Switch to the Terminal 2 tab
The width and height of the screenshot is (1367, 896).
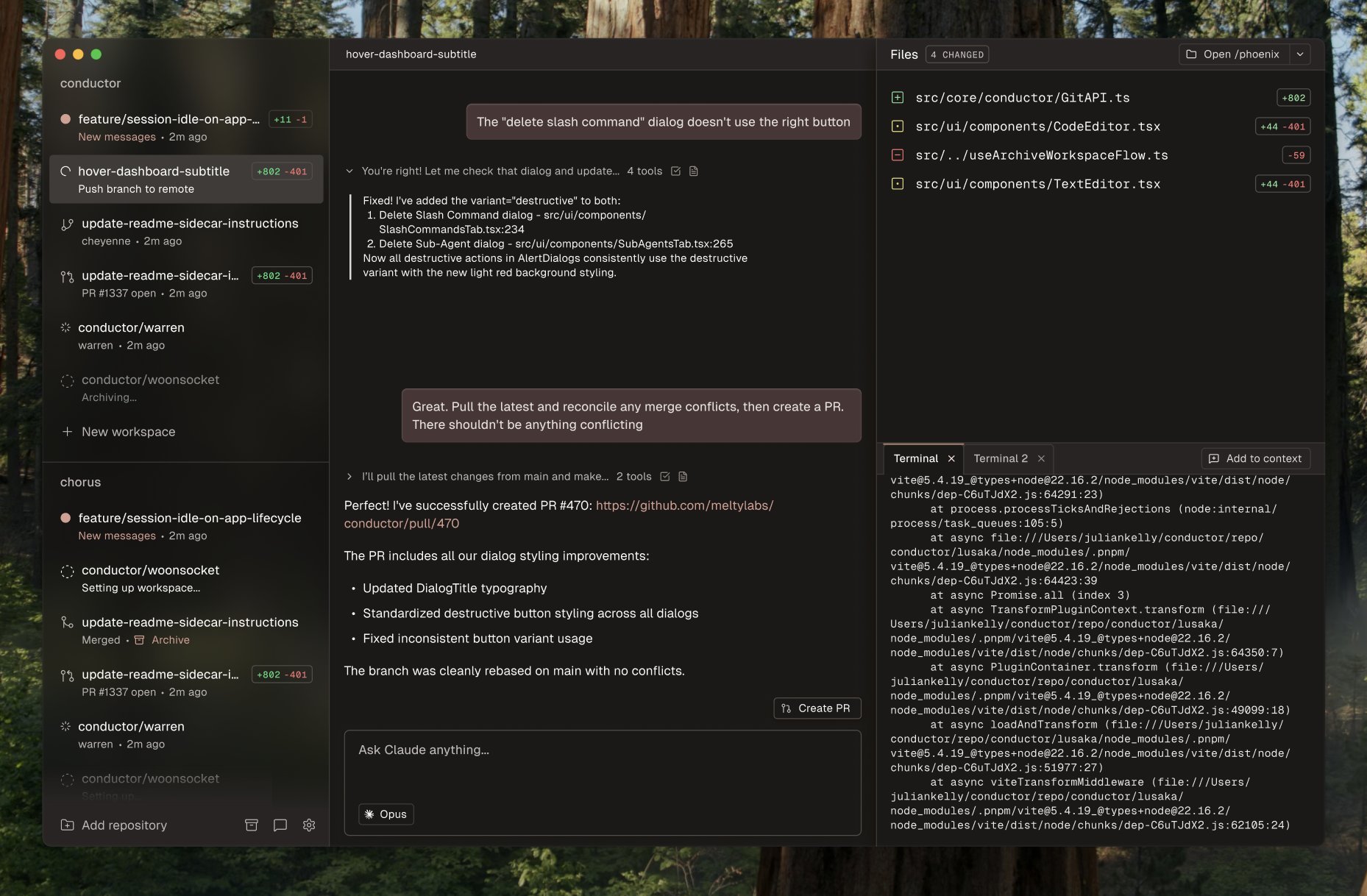click(1001, 458)
